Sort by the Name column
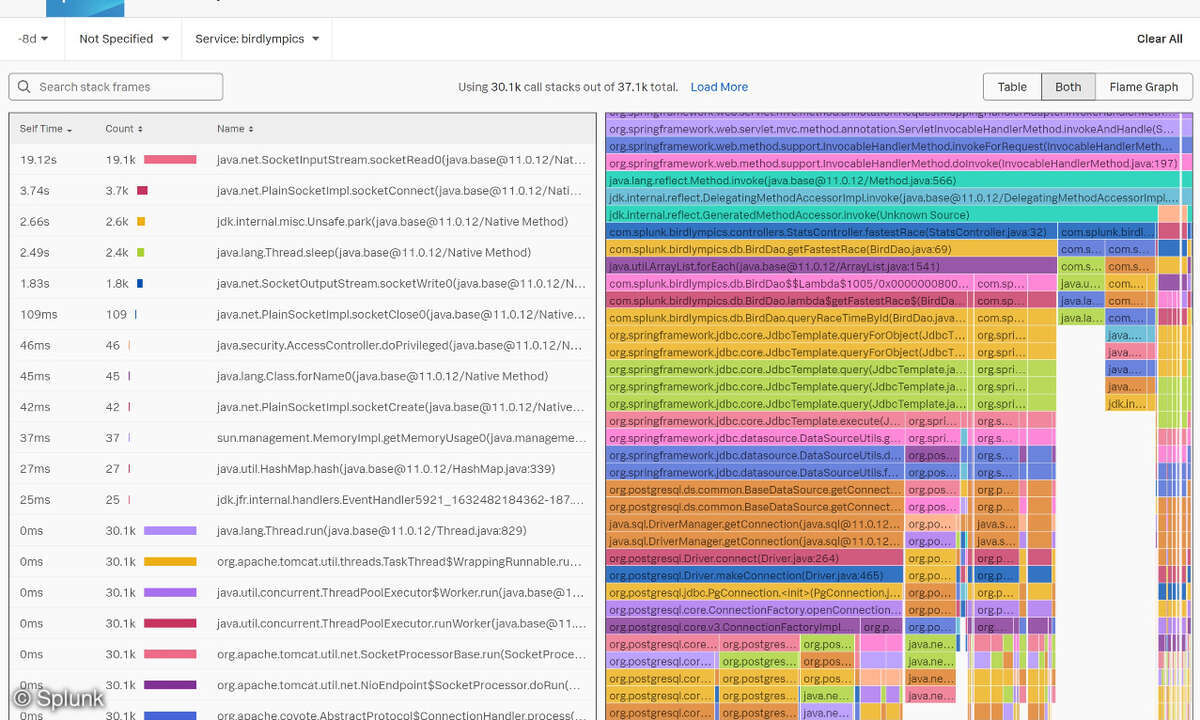Viewport: 1200px width, 720px height. (x=235, y=129)
